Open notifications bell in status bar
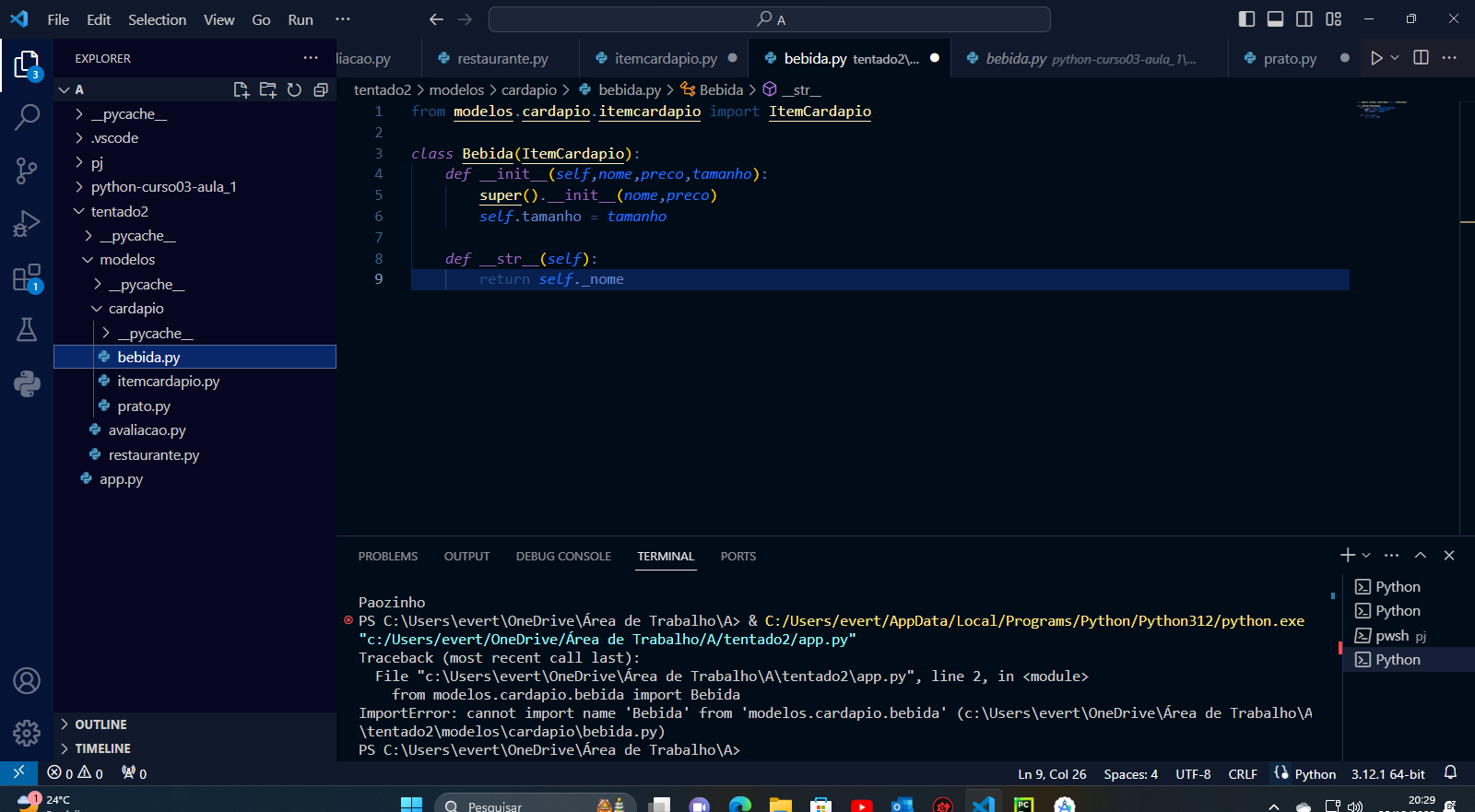The image size is (1475, 812). click(x=1450, y=773)
